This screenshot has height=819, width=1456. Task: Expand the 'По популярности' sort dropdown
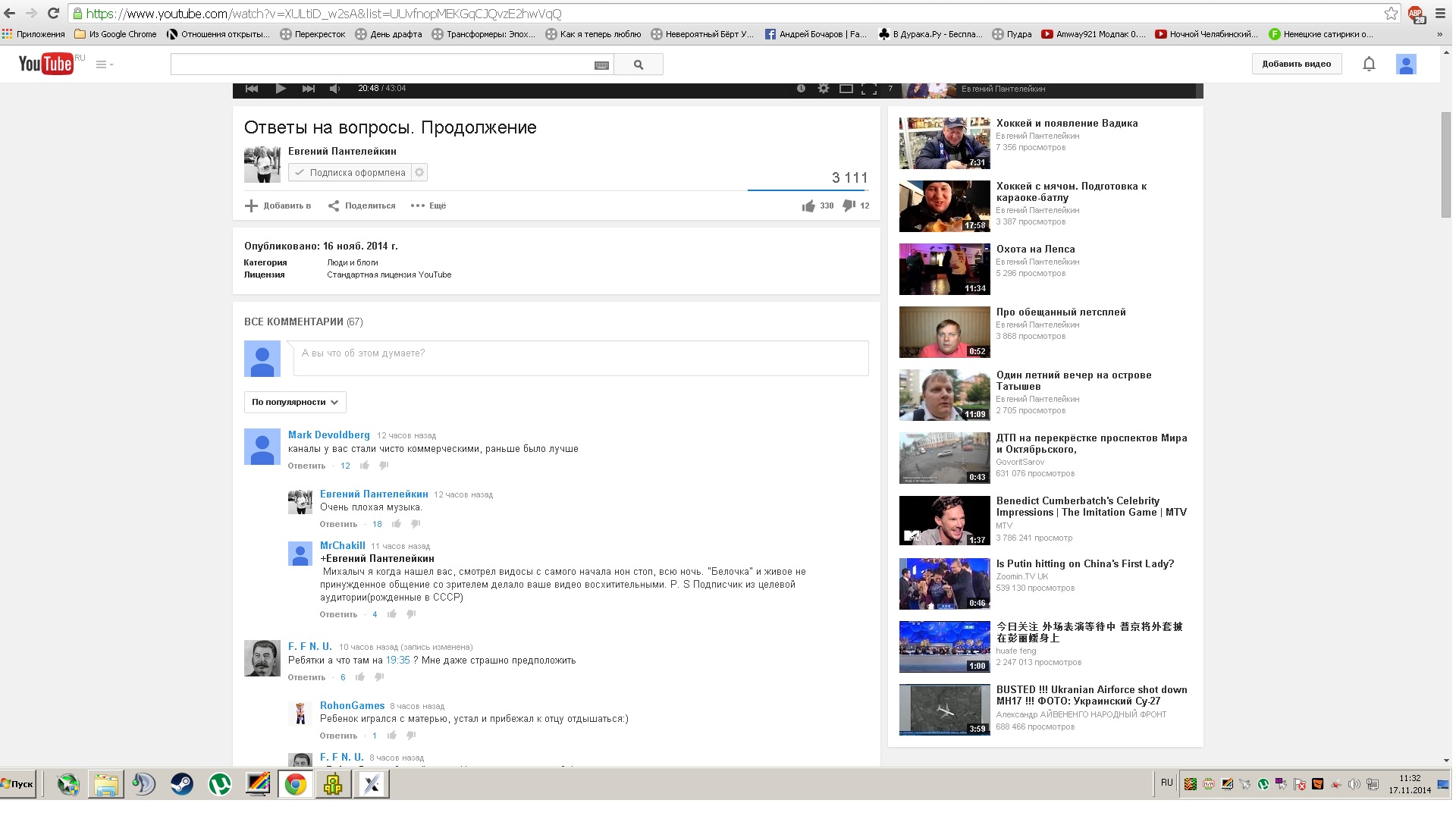[295, 402]
